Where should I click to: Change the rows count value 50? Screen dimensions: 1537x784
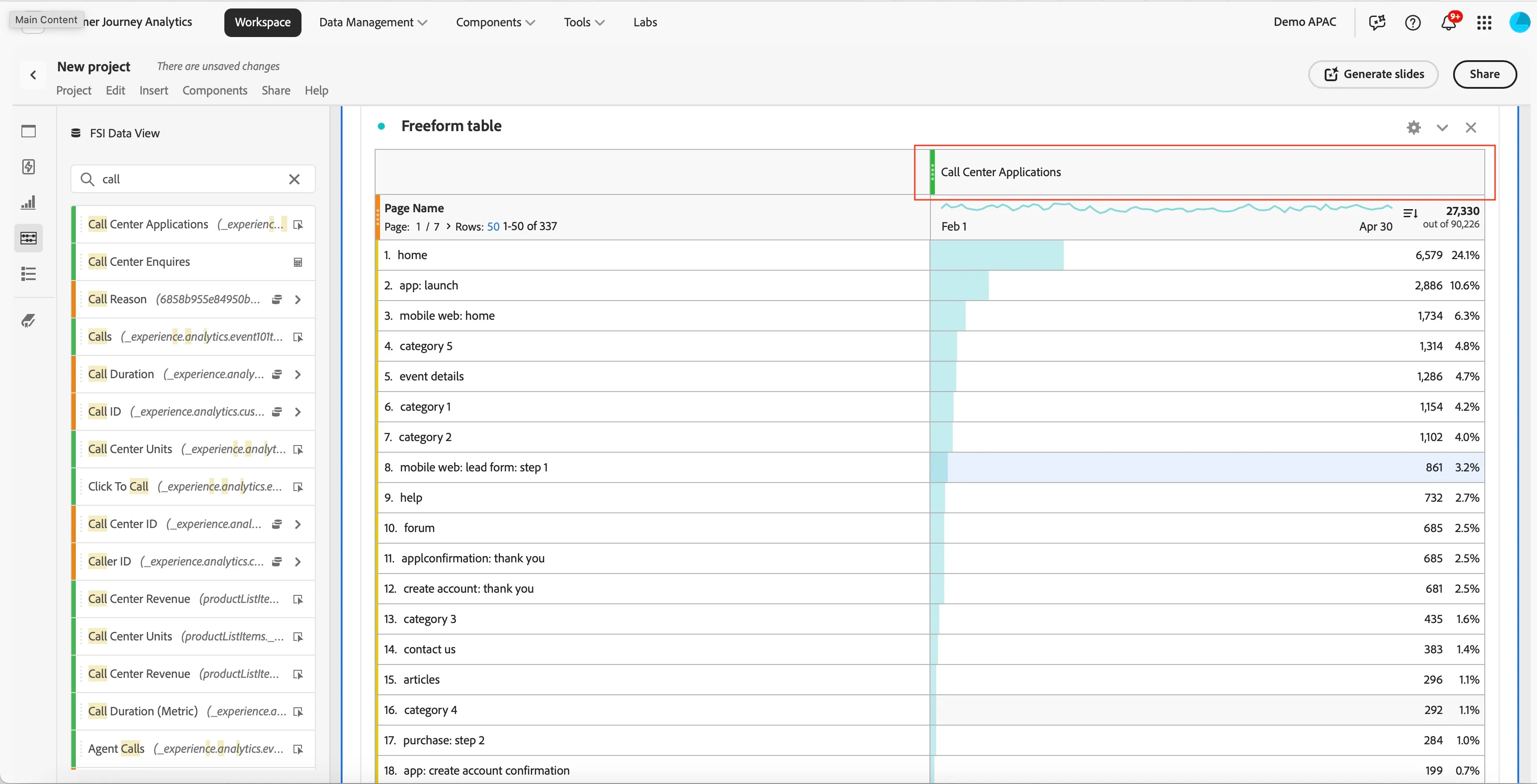pyautogui.click(x=493, y=226)
